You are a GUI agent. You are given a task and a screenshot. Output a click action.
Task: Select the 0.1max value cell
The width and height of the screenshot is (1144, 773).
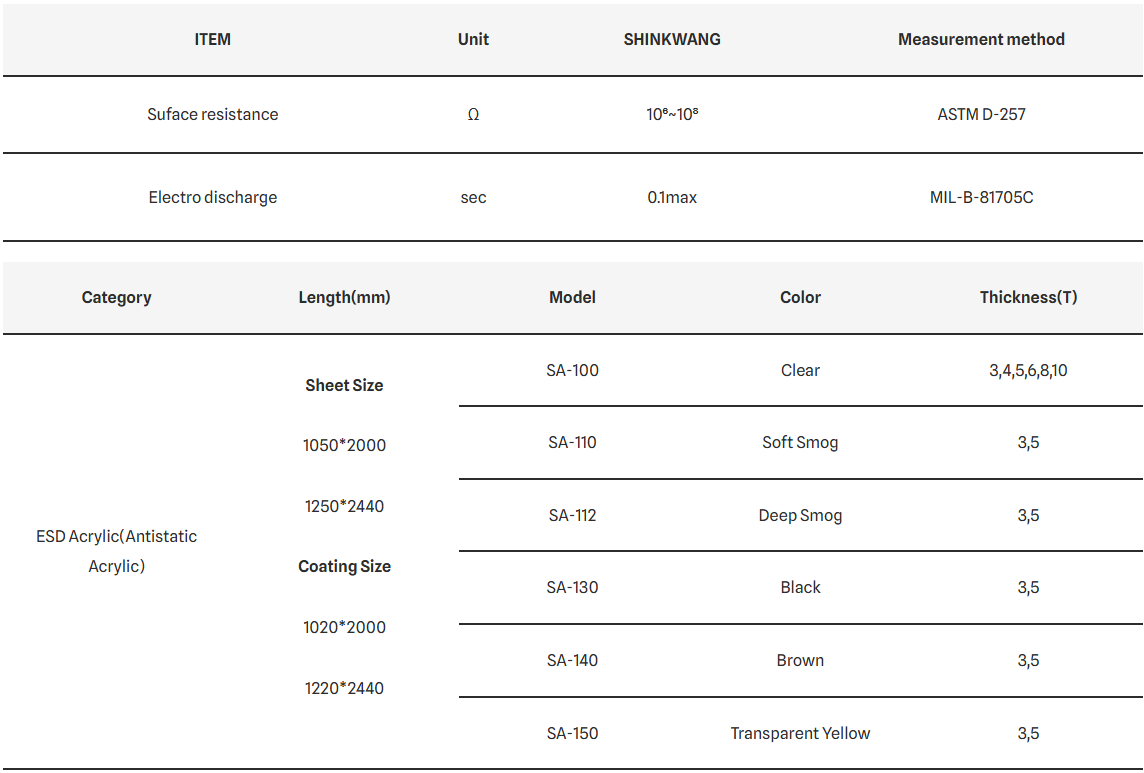(672, 197)
